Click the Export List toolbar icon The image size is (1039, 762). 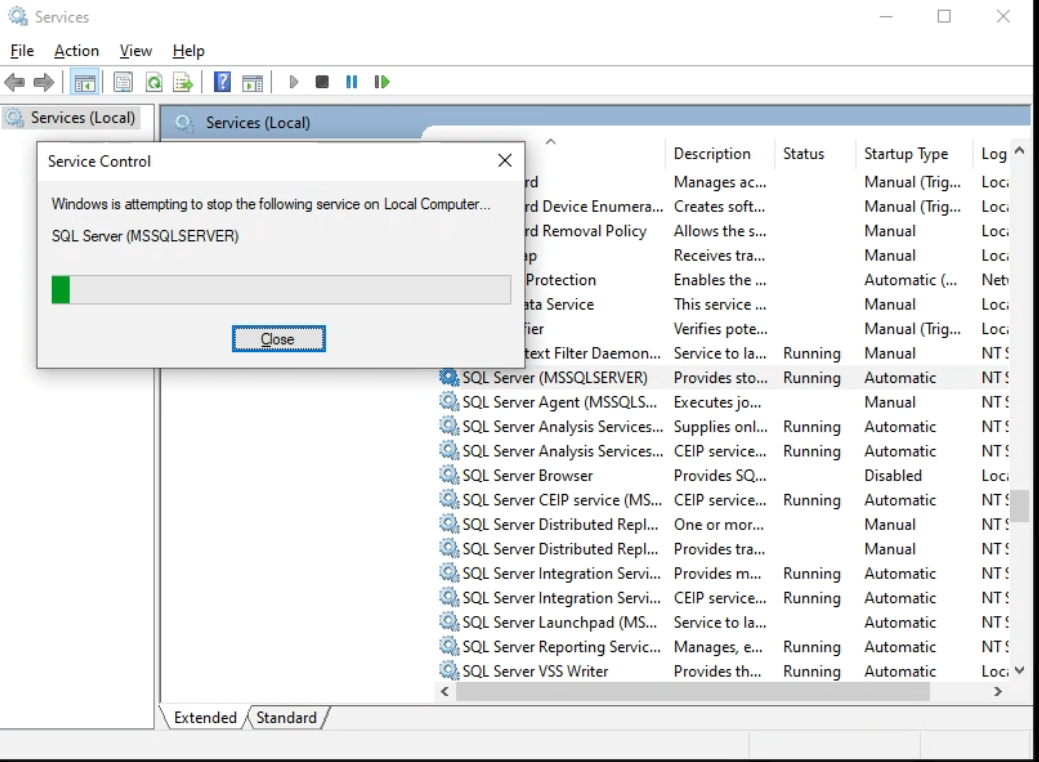click(183, 82)
